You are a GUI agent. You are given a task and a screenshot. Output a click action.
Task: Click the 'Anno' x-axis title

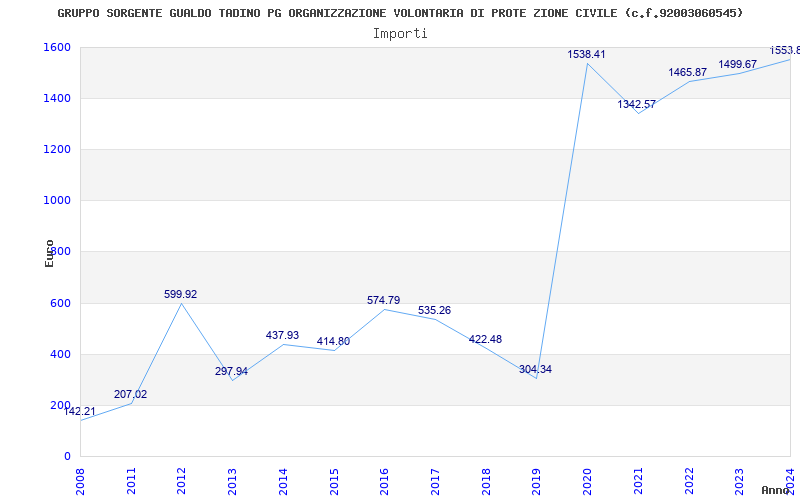click(x=777, y=490)
